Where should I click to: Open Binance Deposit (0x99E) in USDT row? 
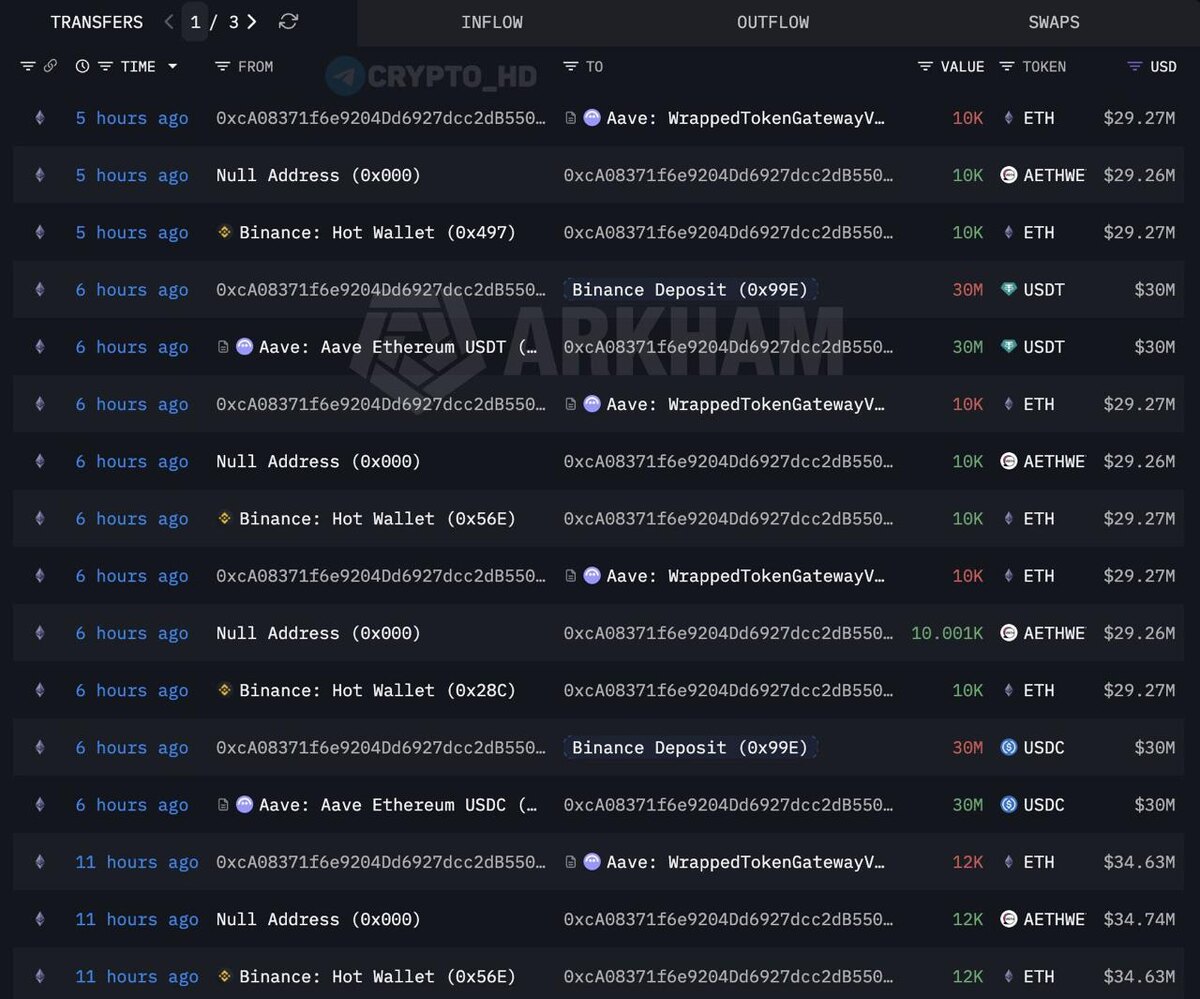(690, 290)
